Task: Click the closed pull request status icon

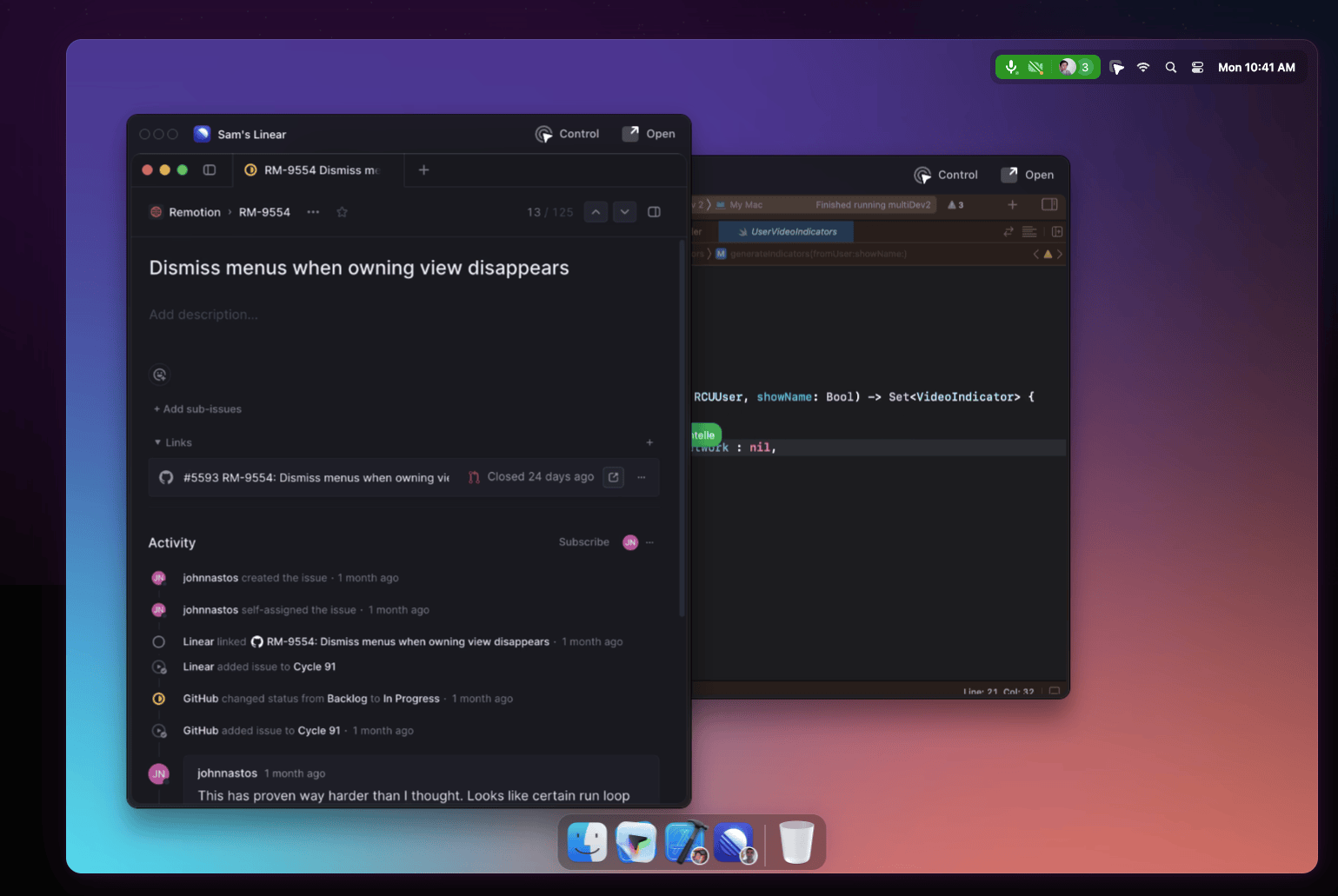Action: tap(474, 477)
